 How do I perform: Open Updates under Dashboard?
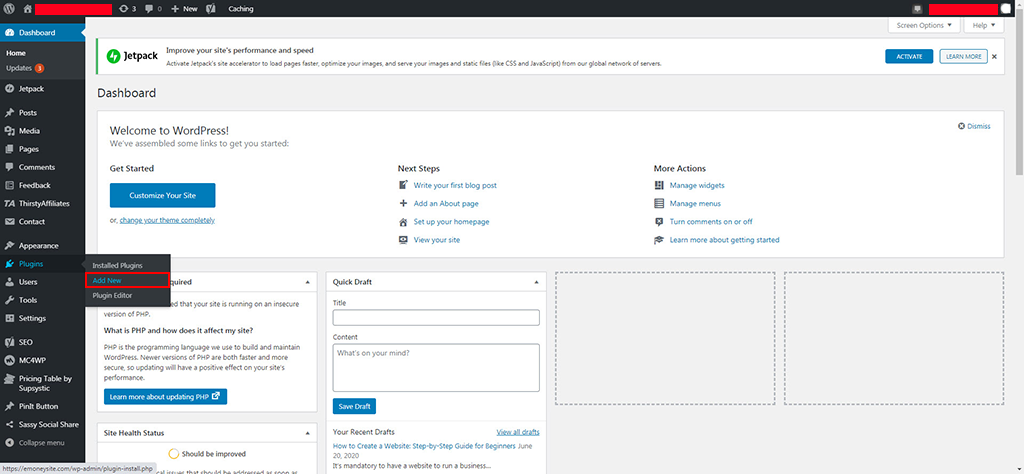tap(25, 68)
